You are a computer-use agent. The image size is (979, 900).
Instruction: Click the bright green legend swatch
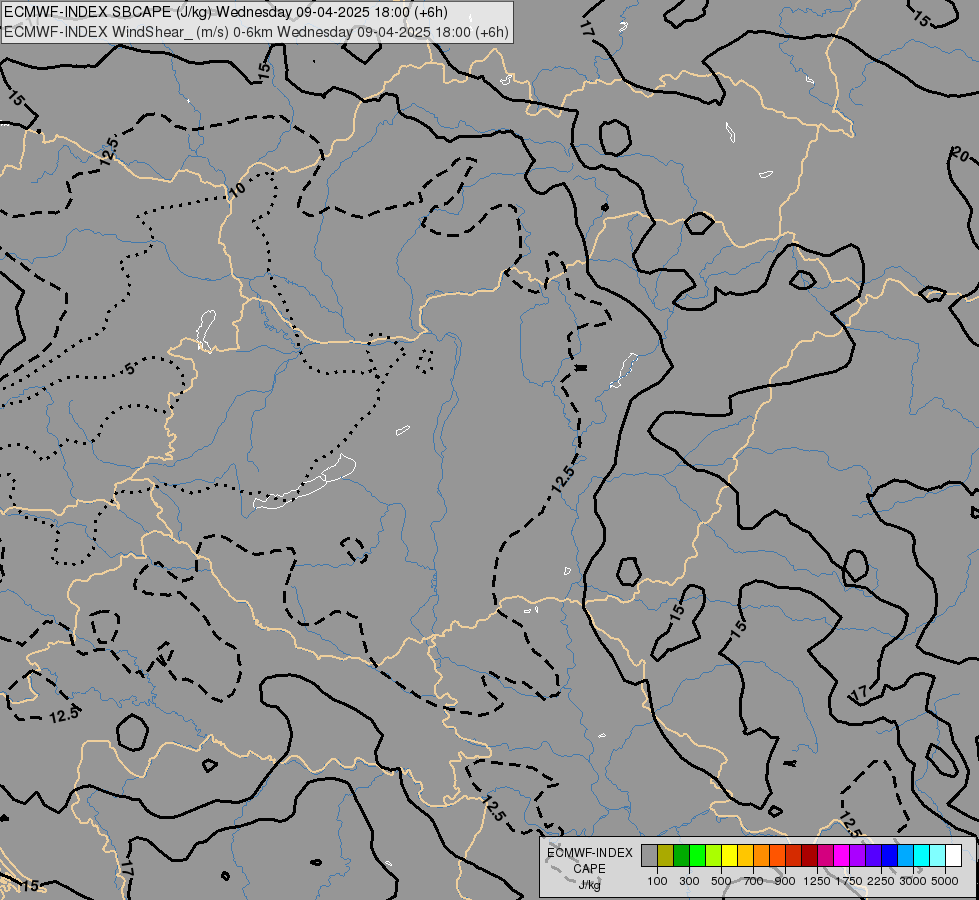pos(697,855)
